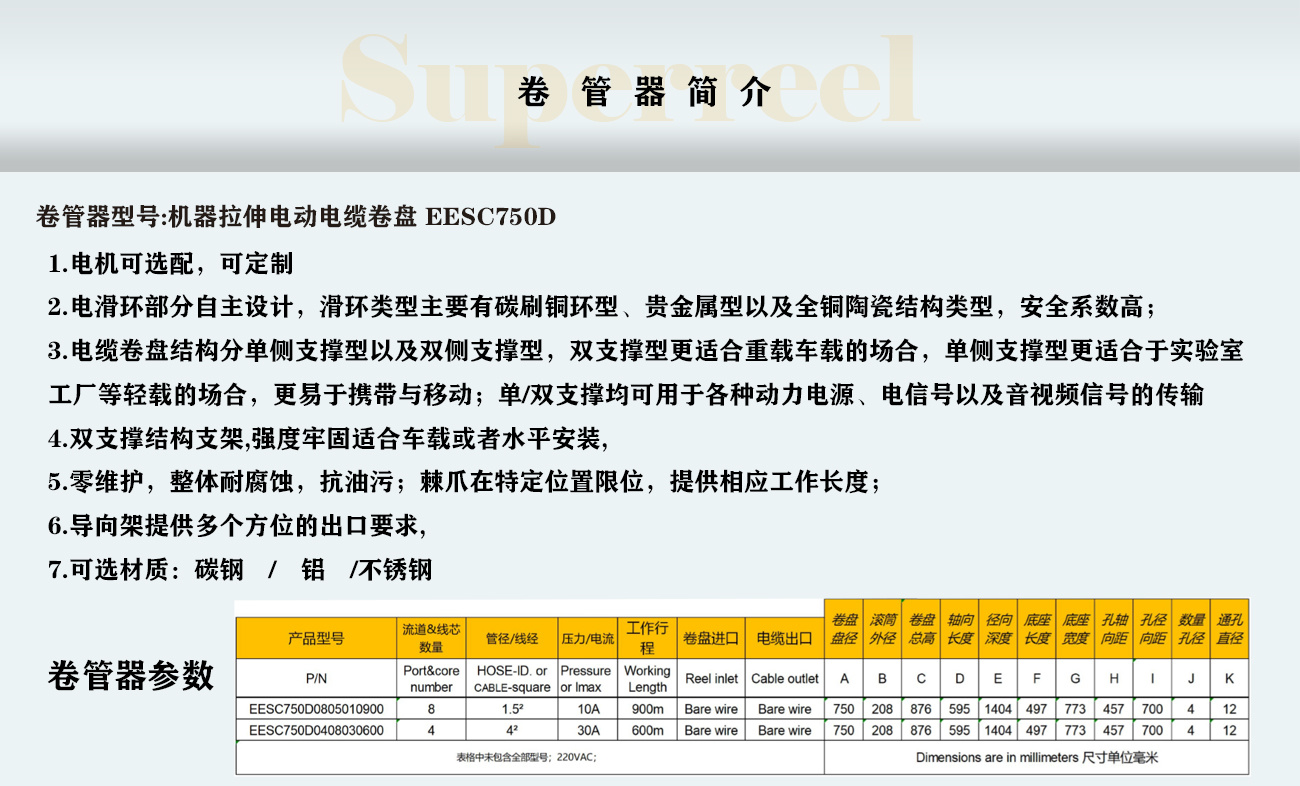Click the P/N cell
1300x786 pixels.
316,678
